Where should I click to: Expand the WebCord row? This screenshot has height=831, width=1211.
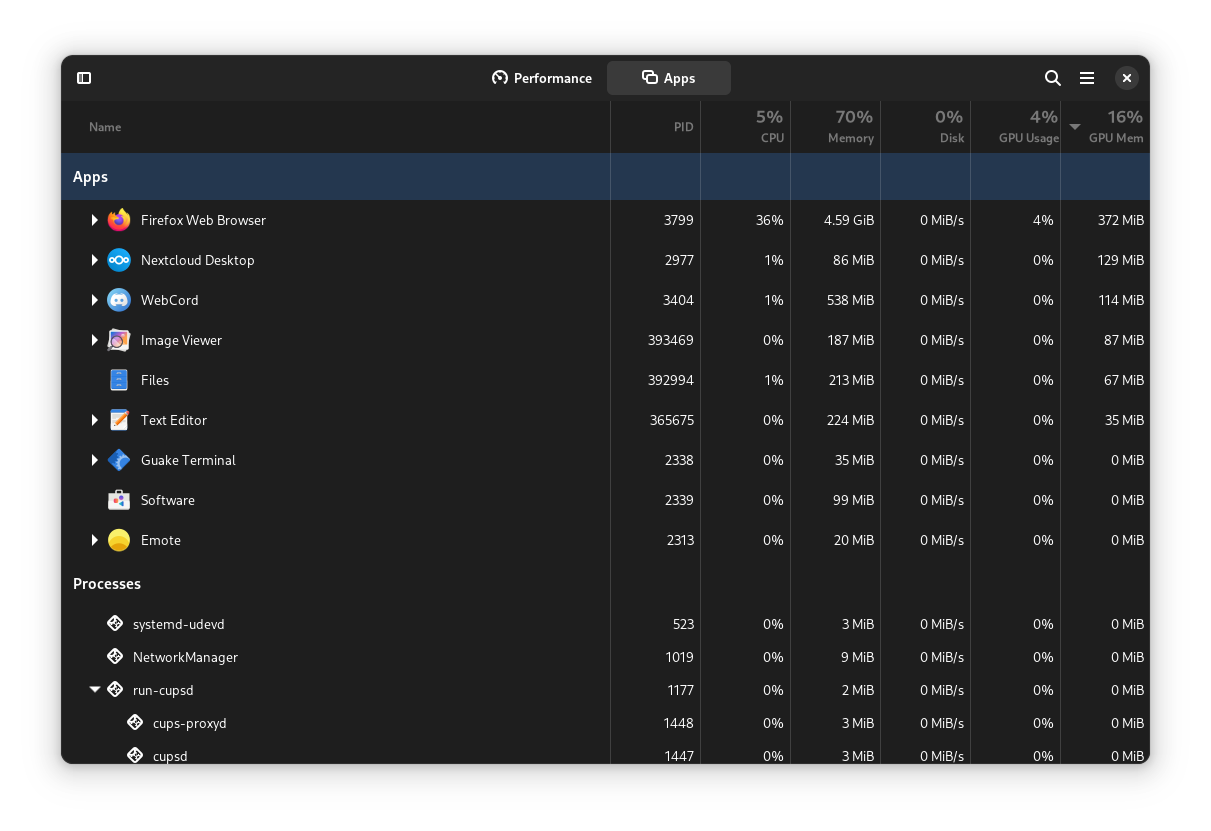tap(95, 300)
